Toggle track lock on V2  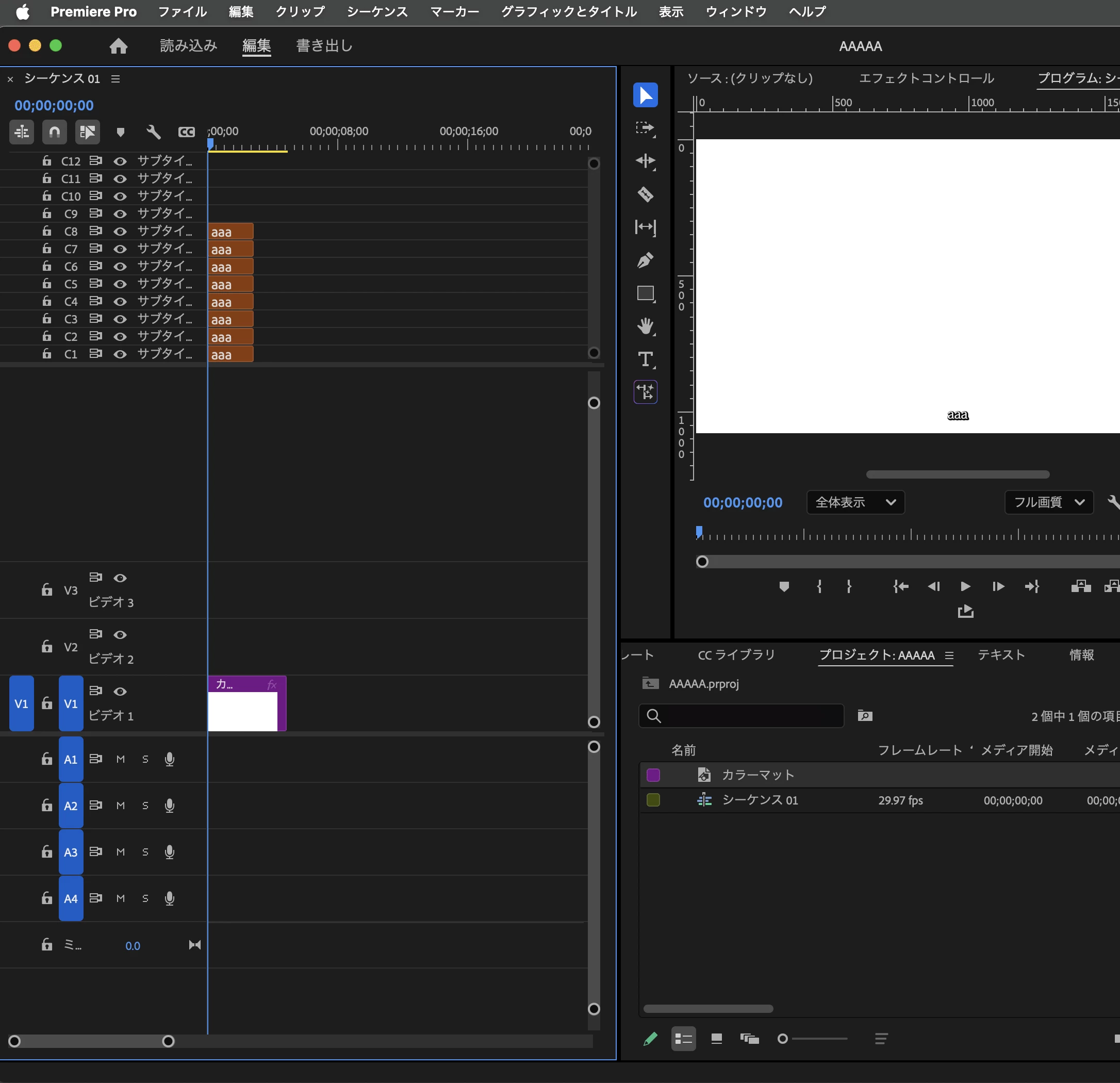[x=47, y=646]
